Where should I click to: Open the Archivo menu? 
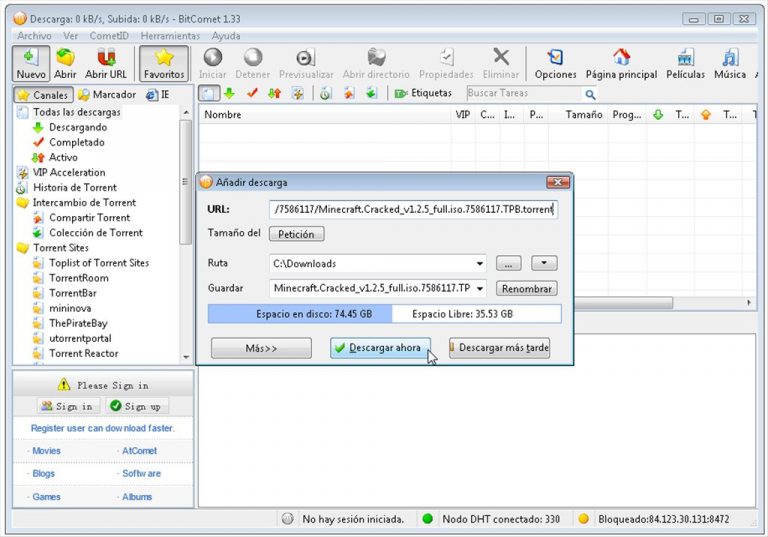[x=34, y=36]
